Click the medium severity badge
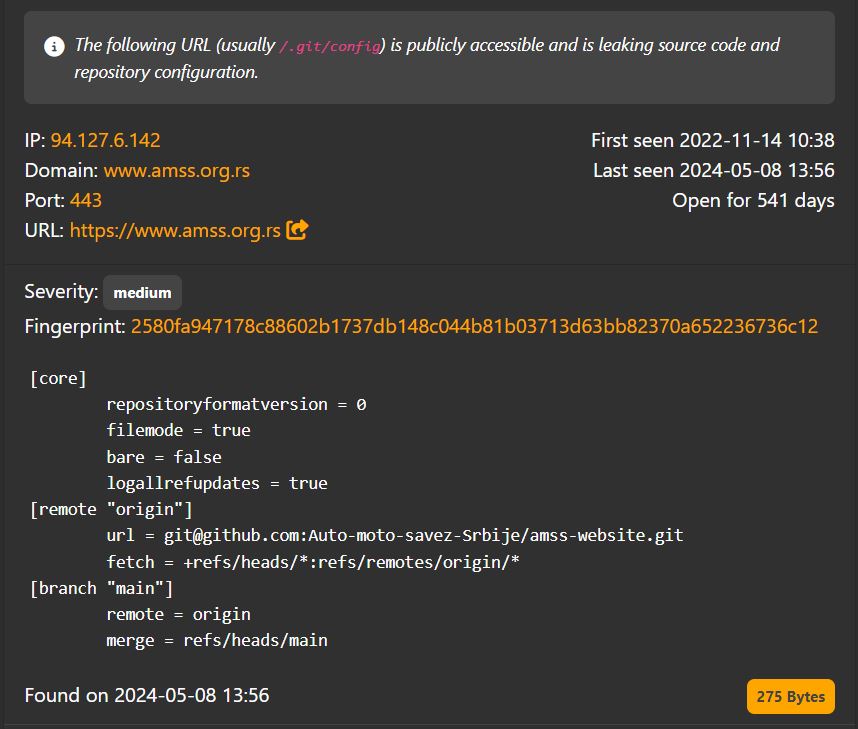Screen dimensions: 858x729 pyautogui.click(x=142, y=293)
